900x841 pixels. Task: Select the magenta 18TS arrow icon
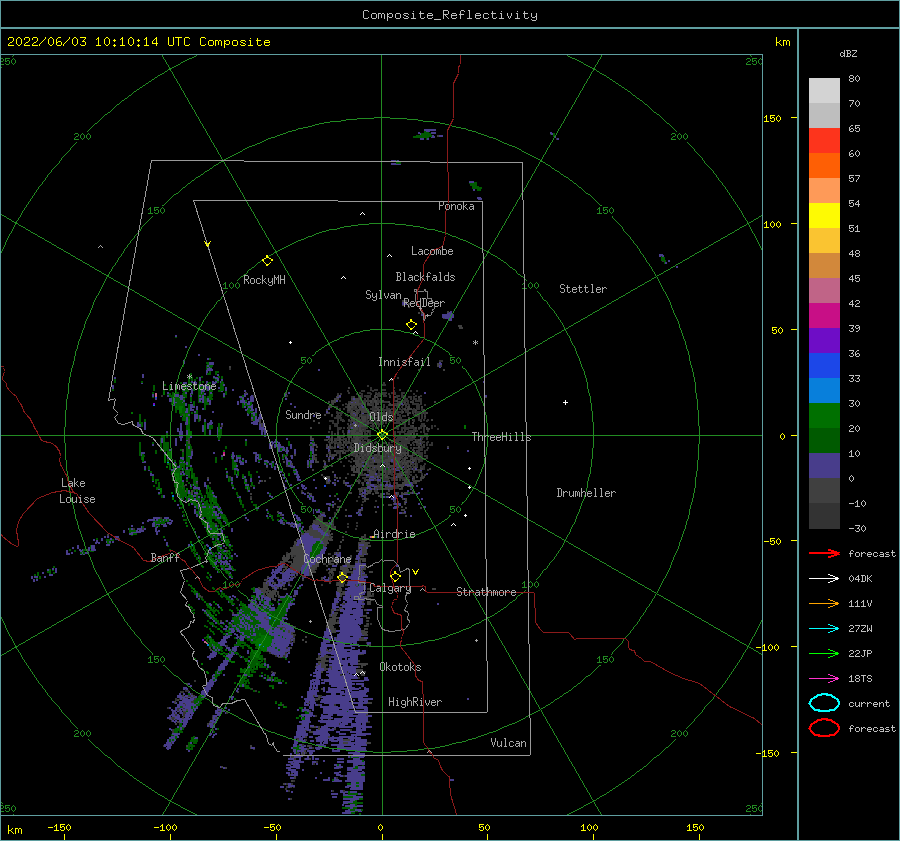[824, 679]
